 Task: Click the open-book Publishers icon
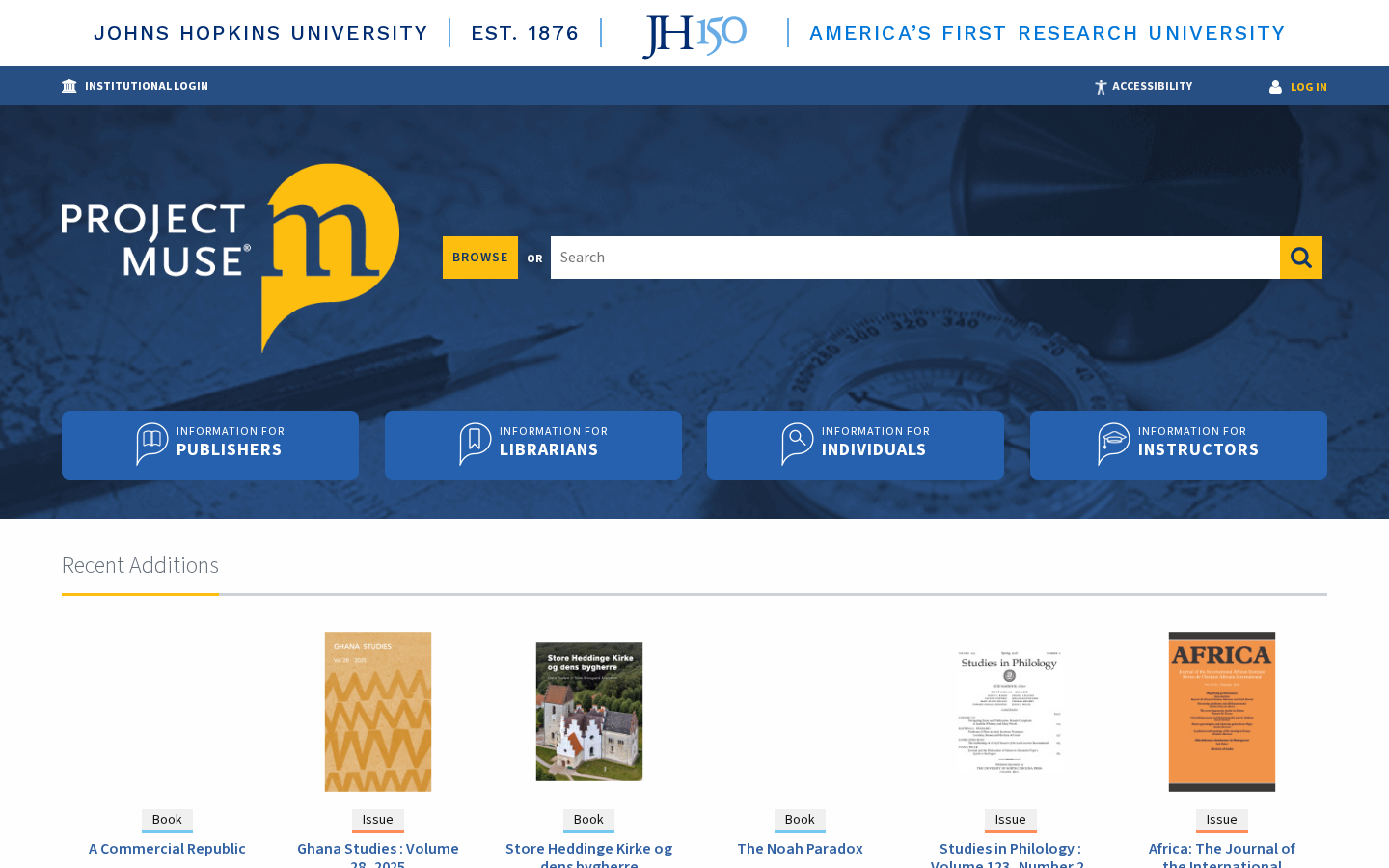pyautogui.click(x=152, y=444)
